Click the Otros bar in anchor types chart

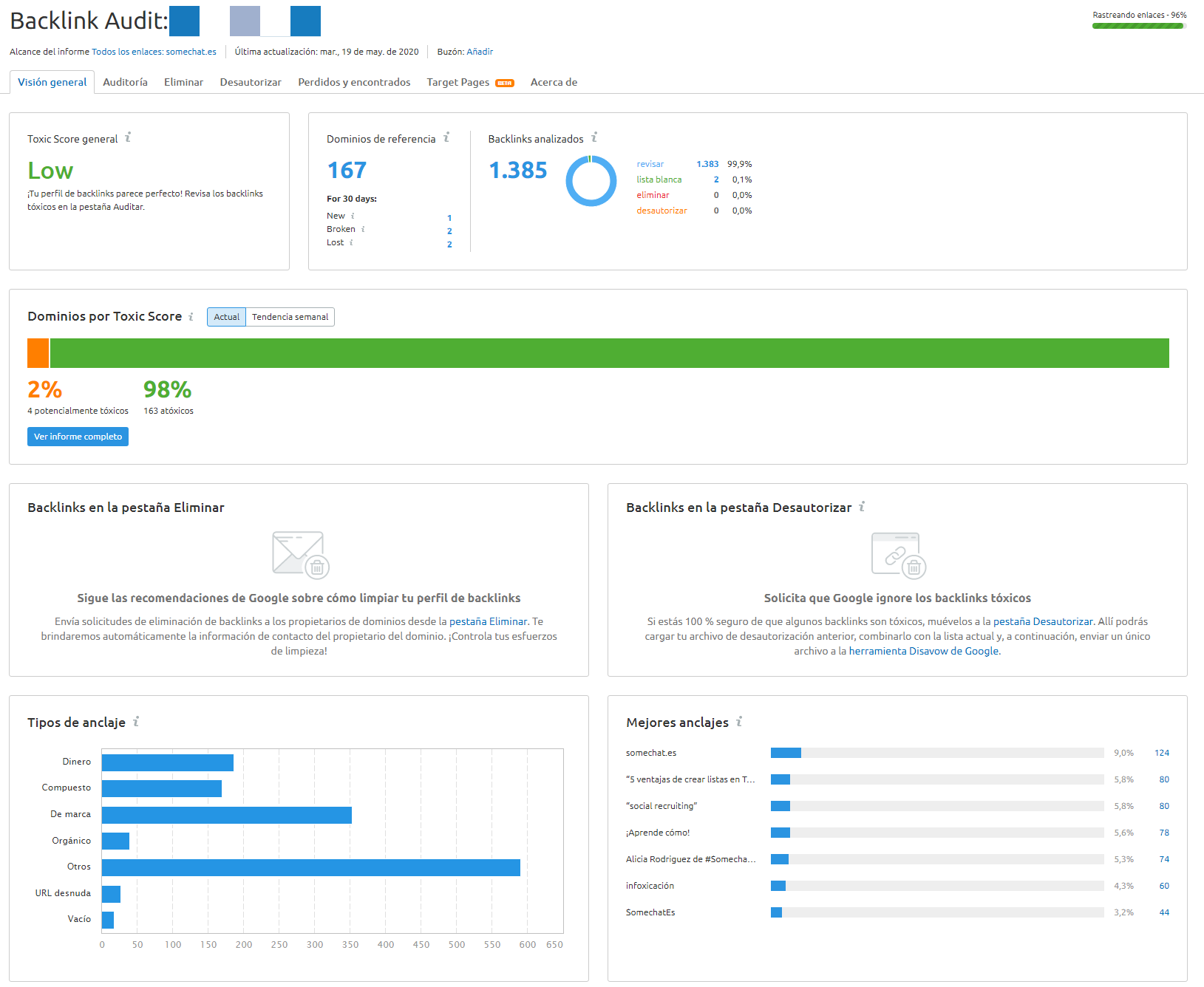click(x=311, y=867)
